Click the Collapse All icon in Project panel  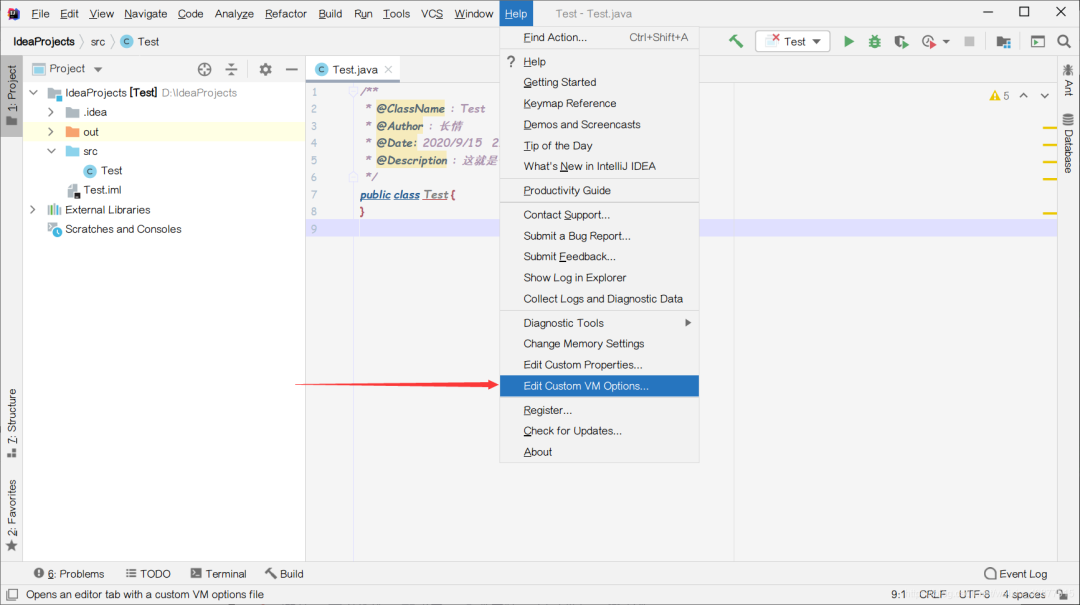(x=231, y=69)
